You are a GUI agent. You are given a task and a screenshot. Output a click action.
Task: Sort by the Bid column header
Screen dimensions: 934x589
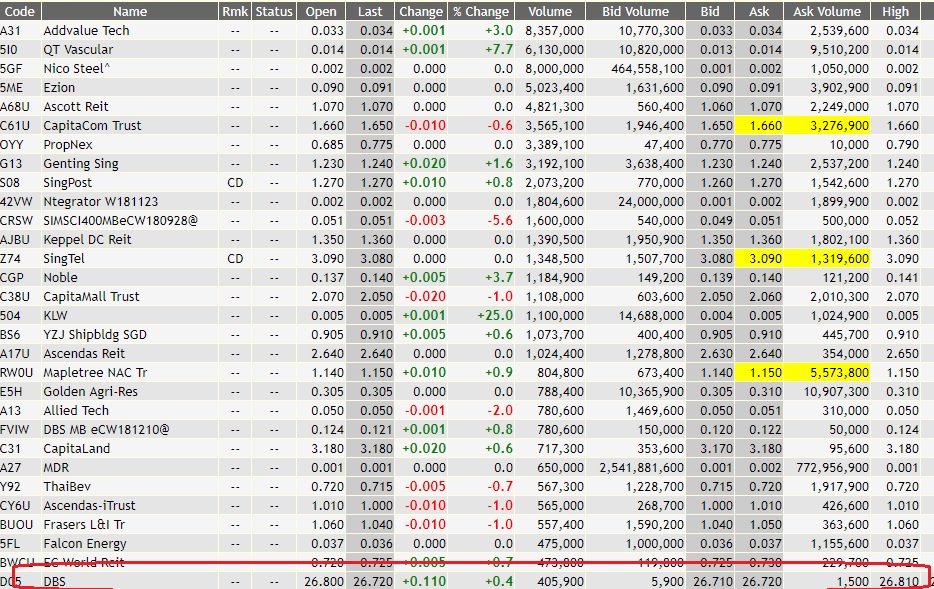tap(710, 11)
